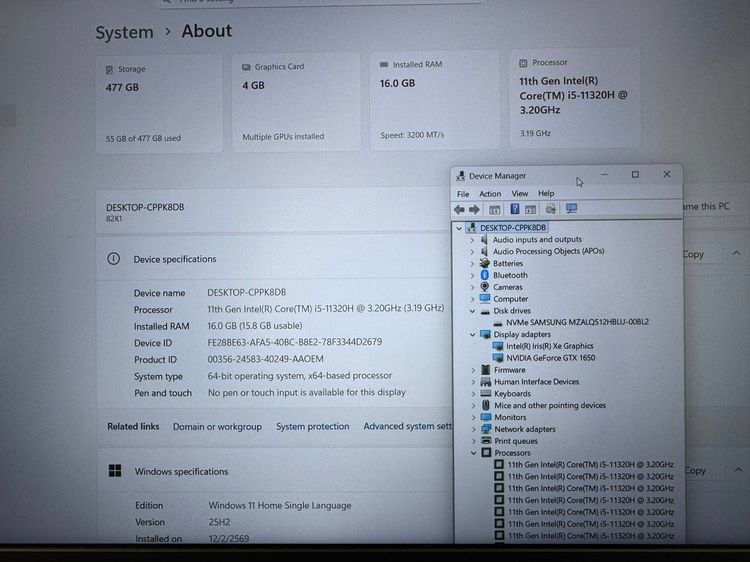The height and width of the screenshot is (562, 750).
Task: Click the Installed RAM card icon
Action: (x=384, y=65)
